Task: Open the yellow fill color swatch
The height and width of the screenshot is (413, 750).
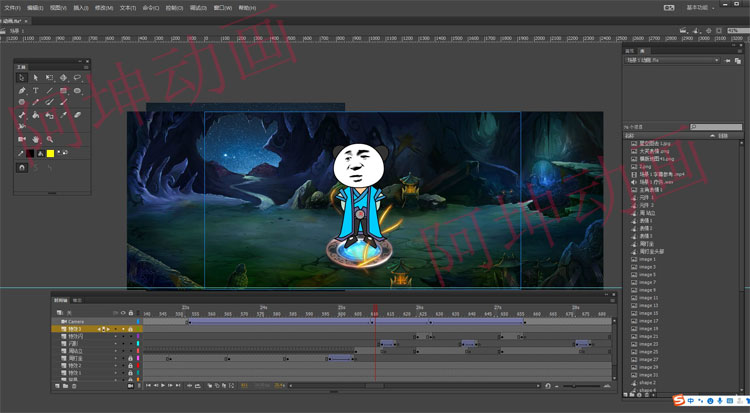Action: pos(50,153)
